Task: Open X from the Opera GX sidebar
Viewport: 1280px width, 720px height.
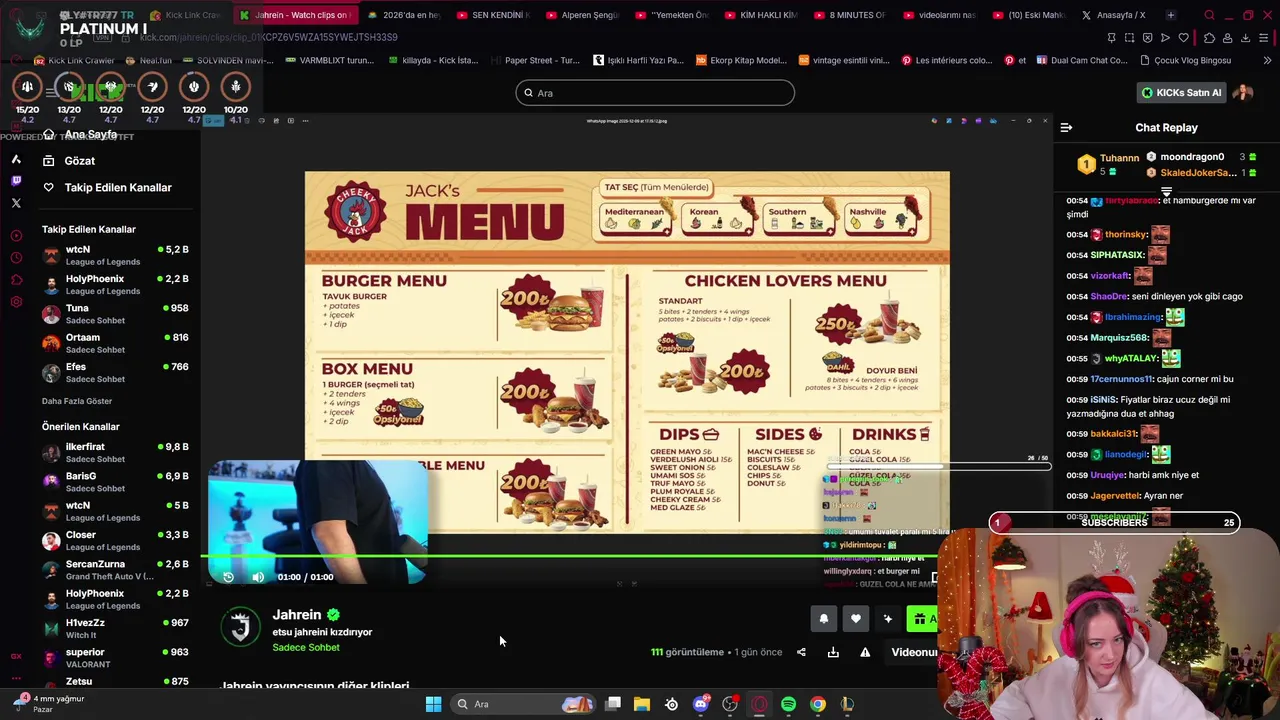Action: [x=16, y=203]
